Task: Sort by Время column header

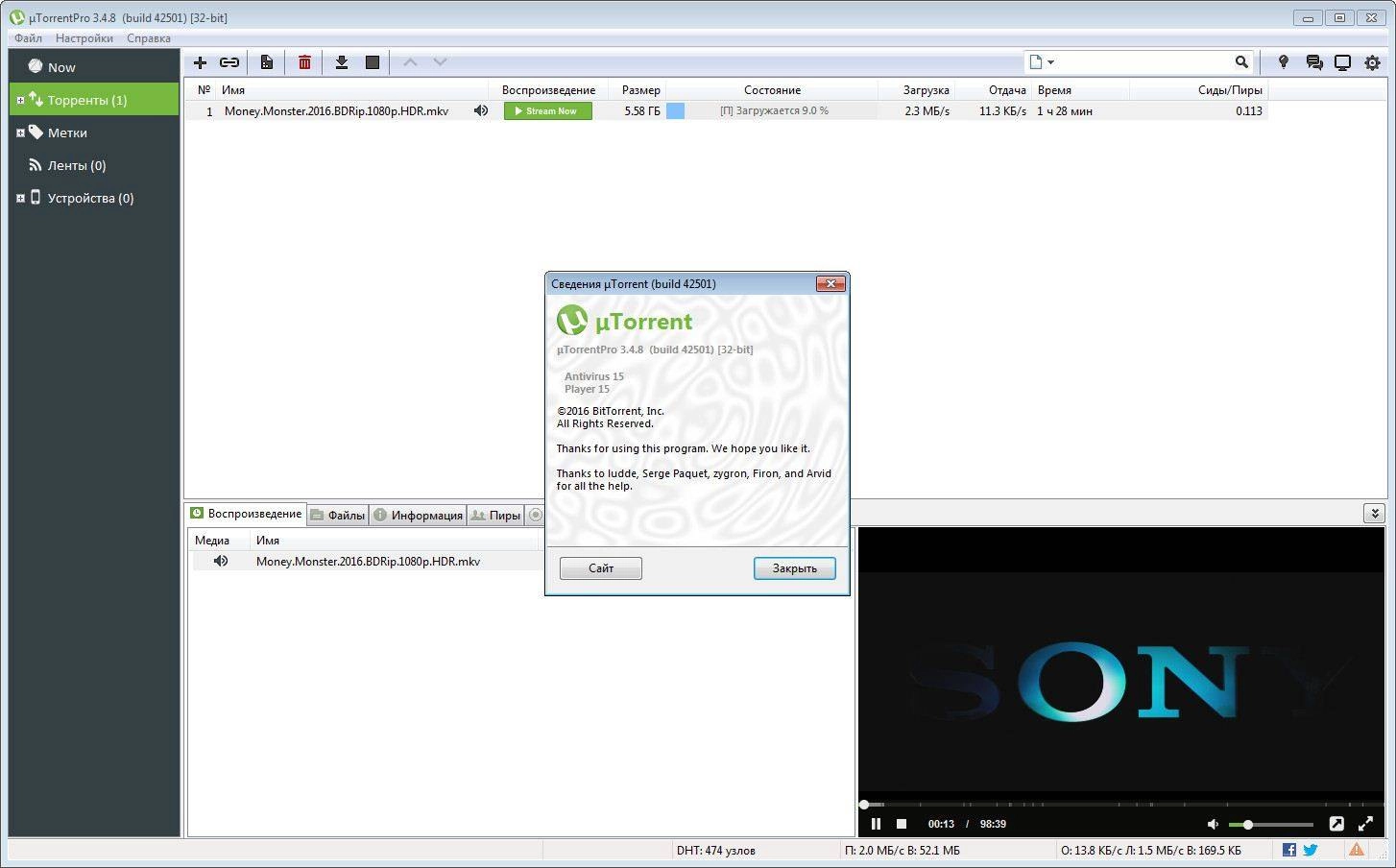Action: click(1080, 90)
